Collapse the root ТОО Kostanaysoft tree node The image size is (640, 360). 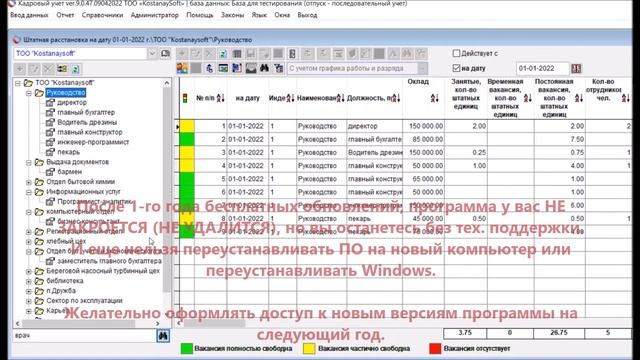tap(18, 83)
